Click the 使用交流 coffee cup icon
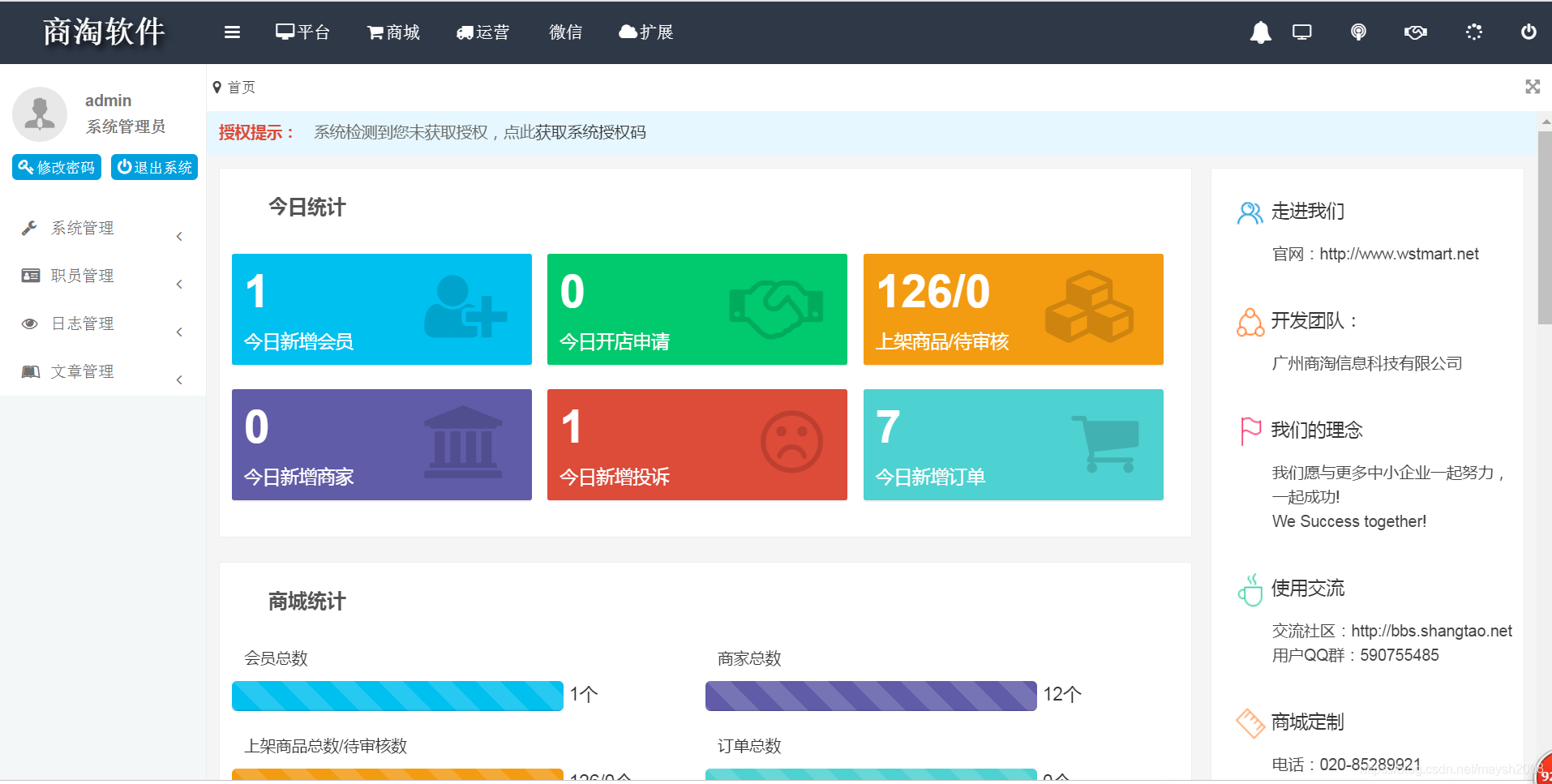Screen dimensions: 1552x784 (x=1250, y=589)
